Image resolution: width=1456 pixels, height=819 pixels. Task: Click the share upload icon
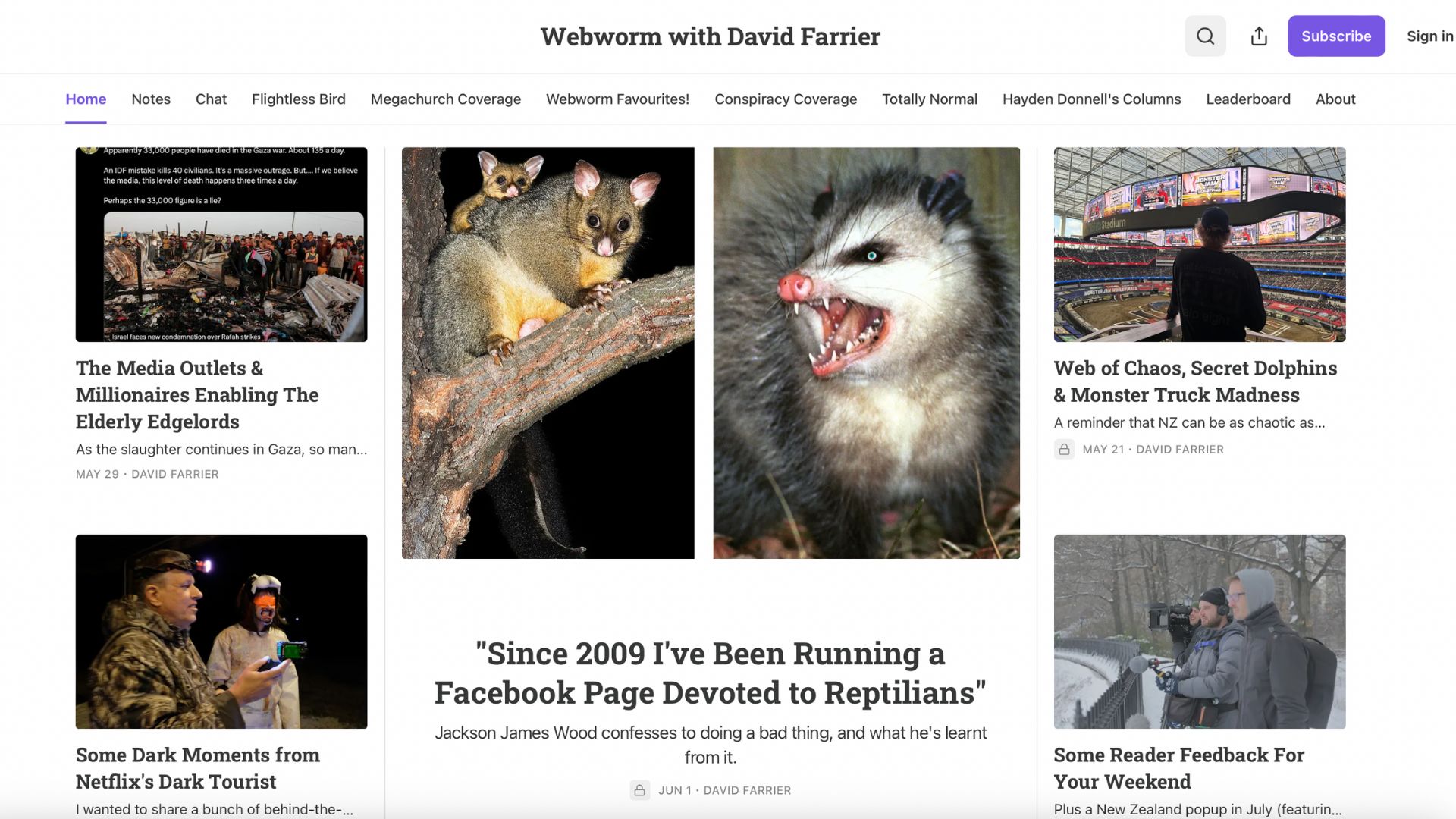(x=1259, y=36)
